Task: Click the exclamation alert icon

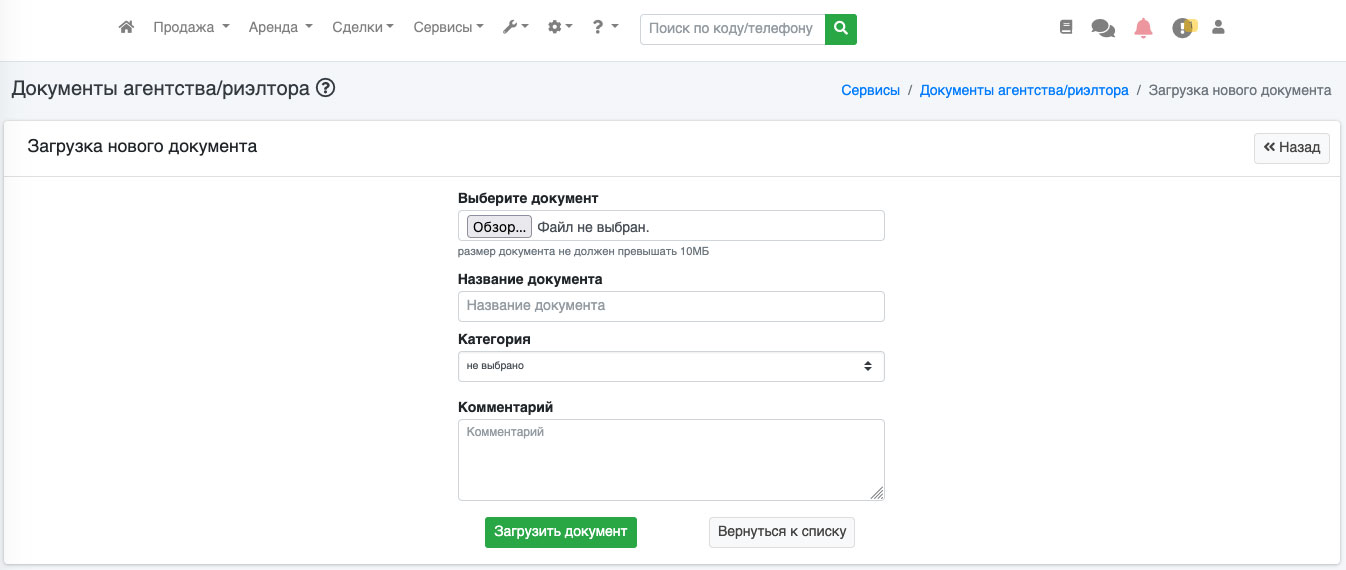Action: [1183, 28]
